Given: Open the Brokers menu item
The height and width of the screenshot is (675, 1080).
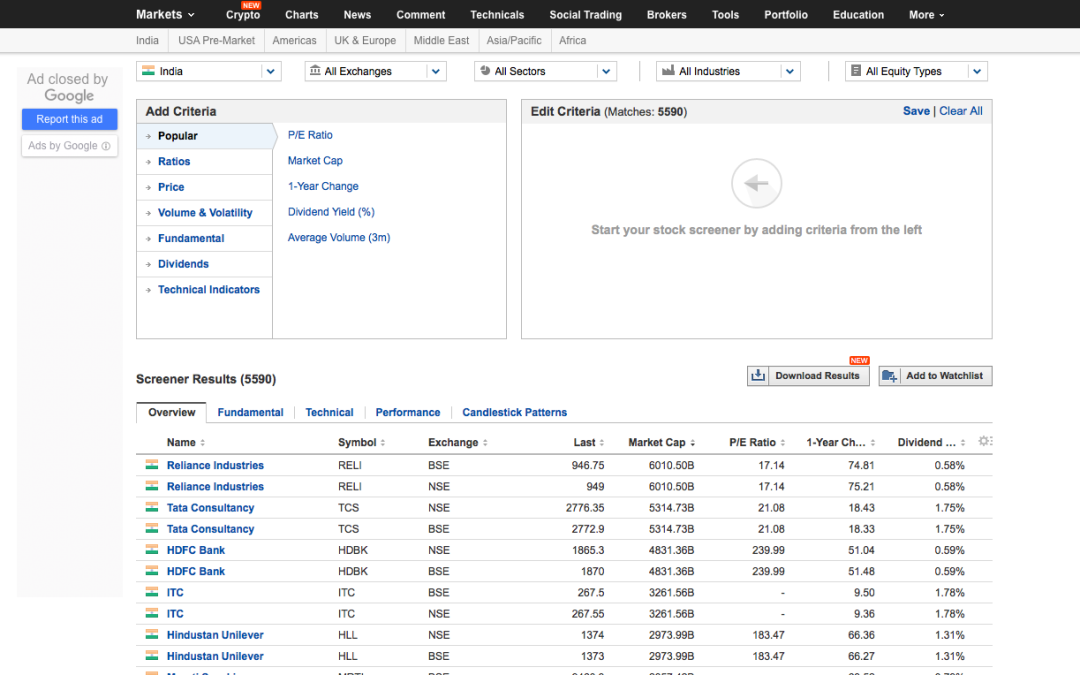Looking at the screenshot, I should [667, 14].
